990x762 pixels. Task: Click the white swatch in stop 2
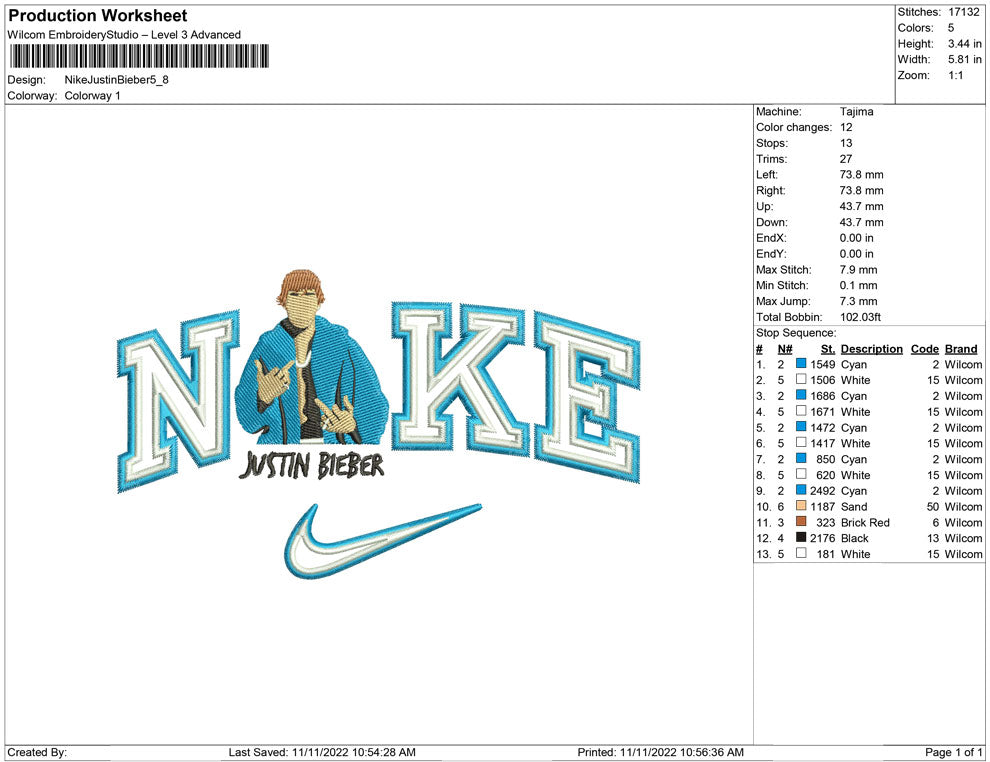[801, 379]
